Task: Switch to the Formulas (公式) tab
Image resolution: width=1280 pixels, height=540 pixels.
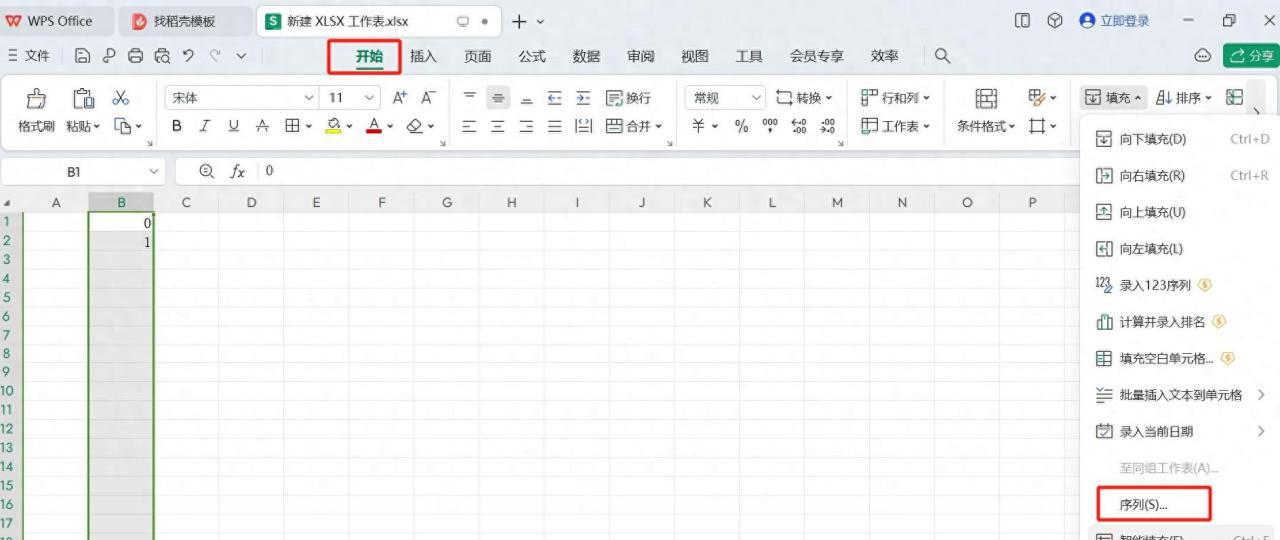Action: click(532, 57)
